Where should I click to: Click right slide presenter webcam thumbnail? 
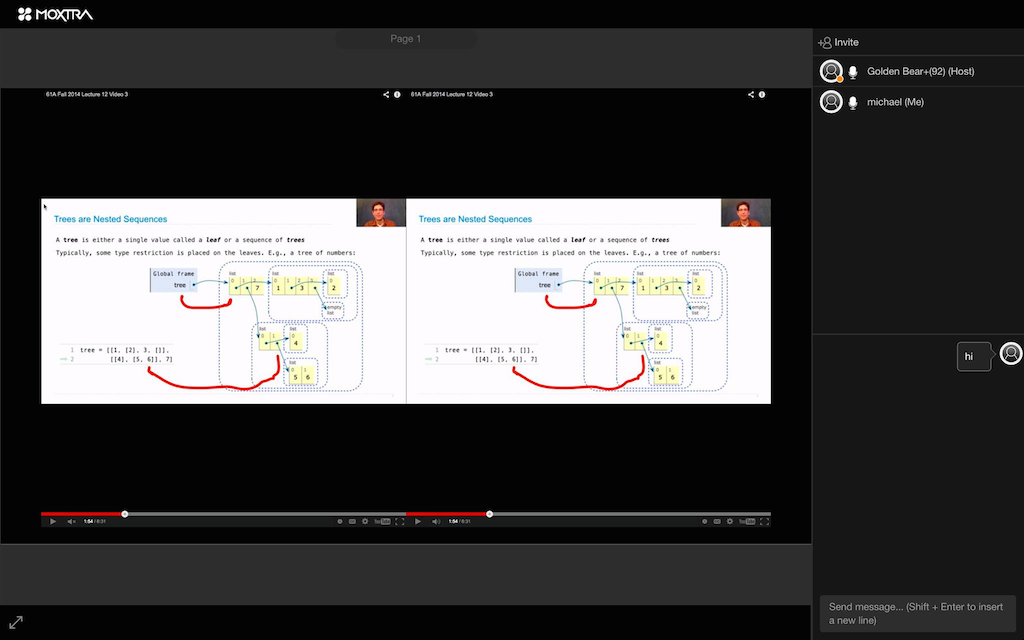click(746, 213)
